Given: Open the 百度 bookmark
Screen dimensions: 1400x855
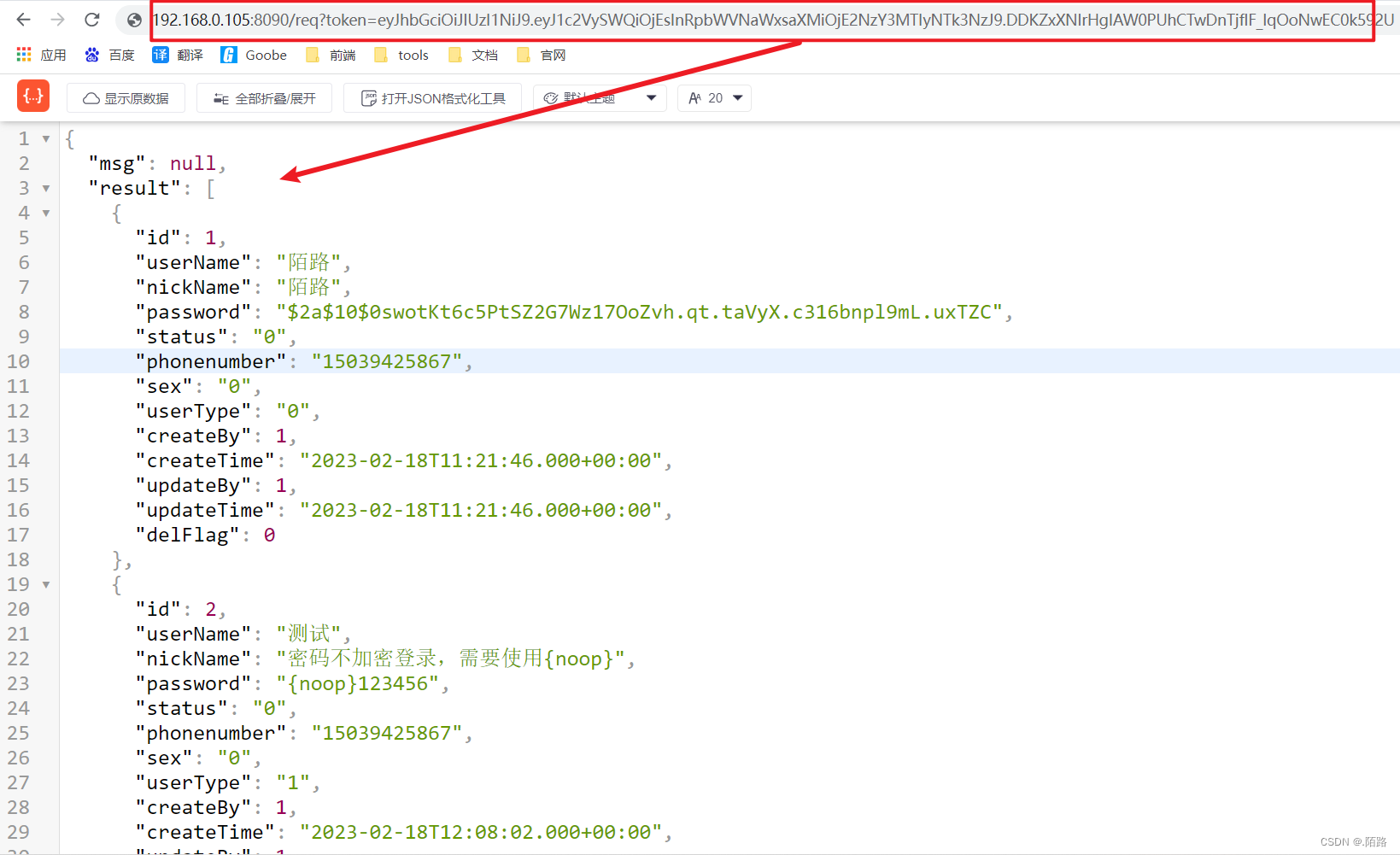Looking at the screenshot, I should 109,55.
